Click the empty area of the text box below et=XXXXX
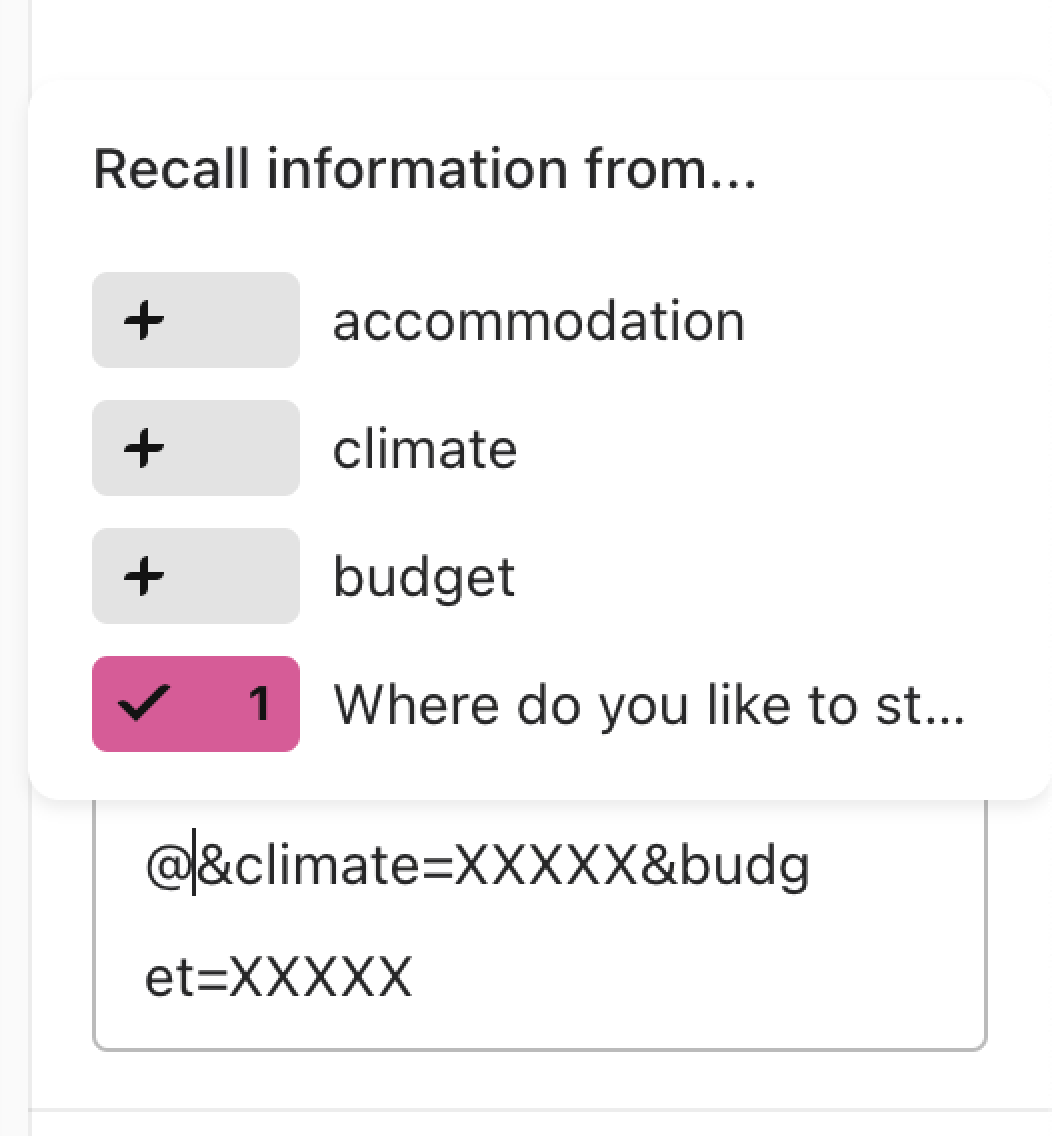This screenshot has width=1052, height=1136. click(540, 1026)
